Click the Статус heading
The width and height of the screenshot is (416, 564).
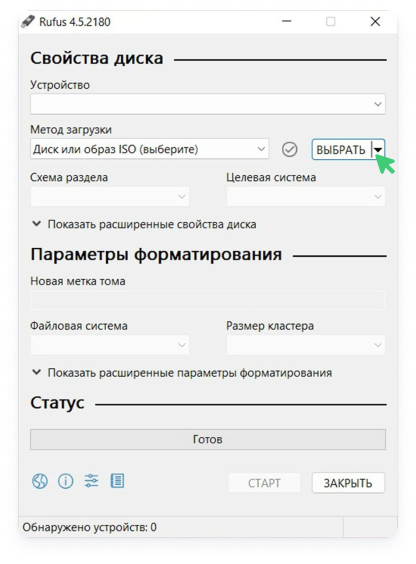point(57,403)
